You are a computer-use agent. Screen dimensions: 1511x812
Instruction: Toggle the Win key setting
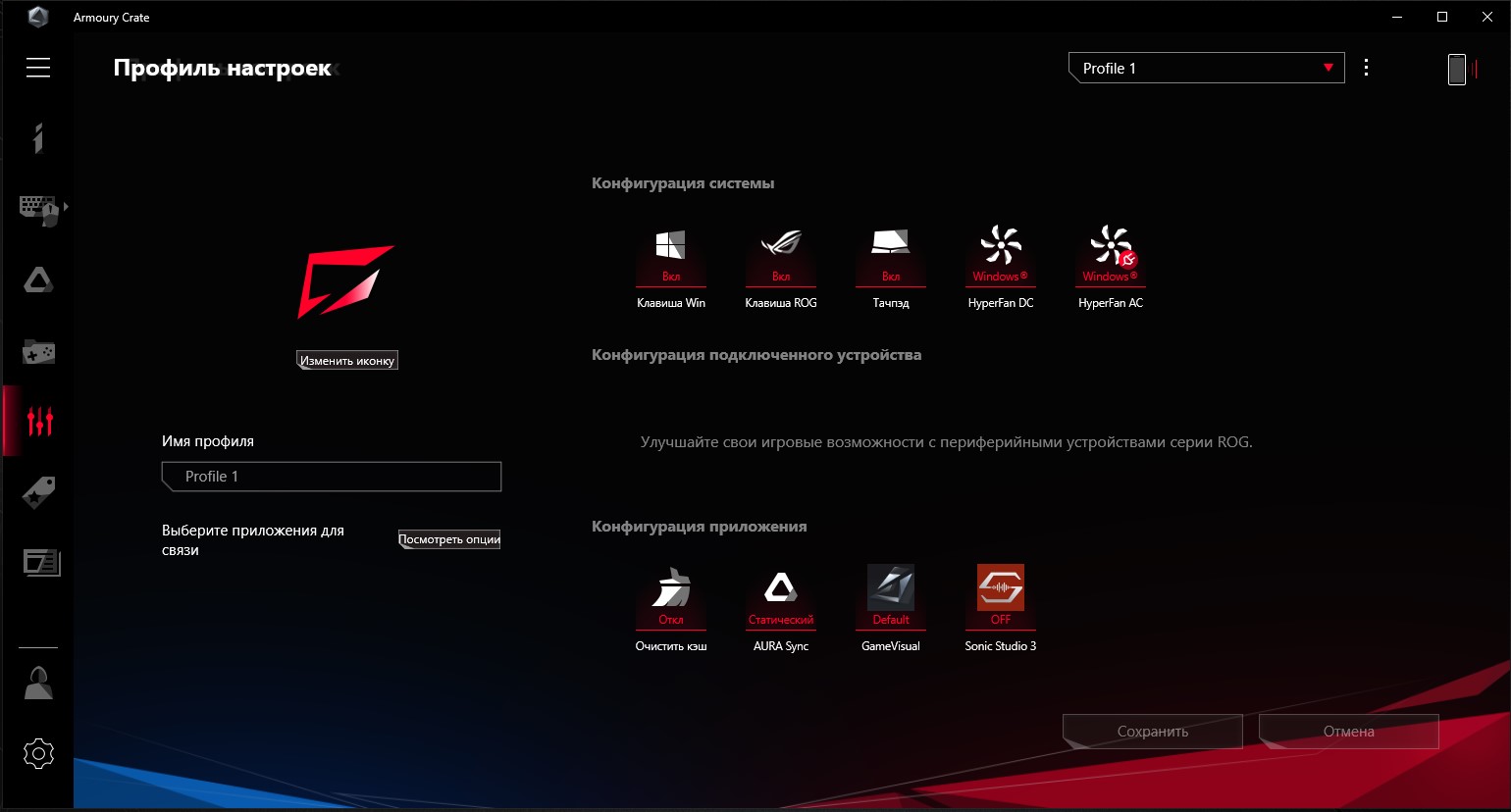[x=671, y=257]
